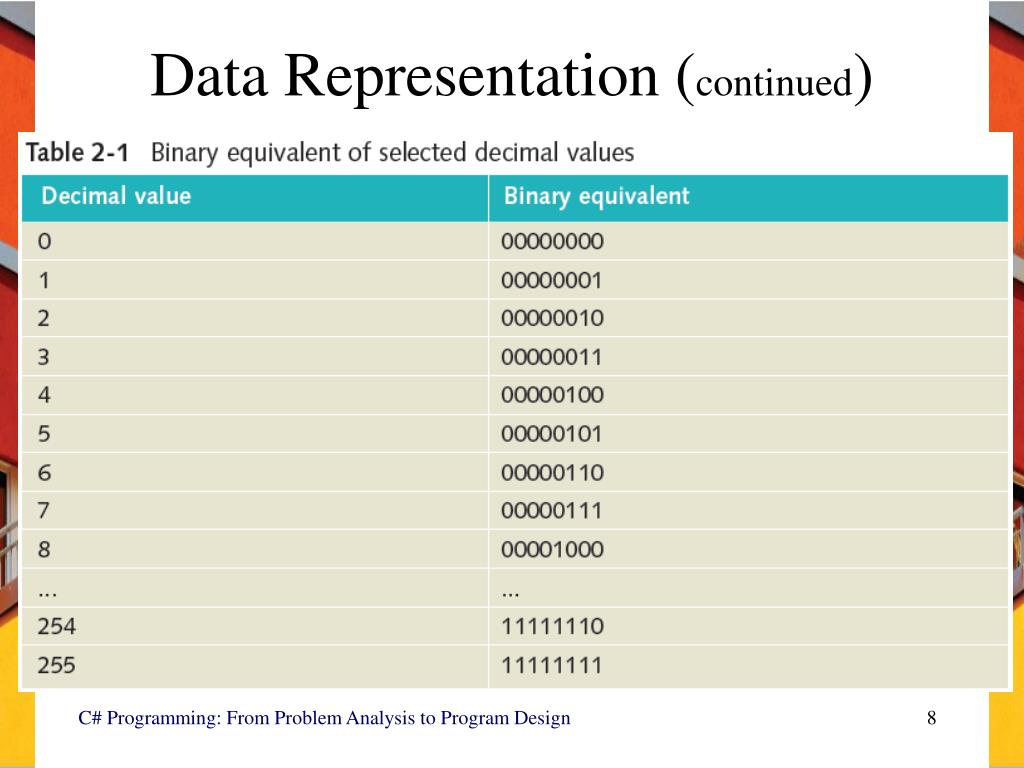Select the Table 2-1 caption text
The width and height of the screenshot is (1024, 768).
tap(330, 153)
